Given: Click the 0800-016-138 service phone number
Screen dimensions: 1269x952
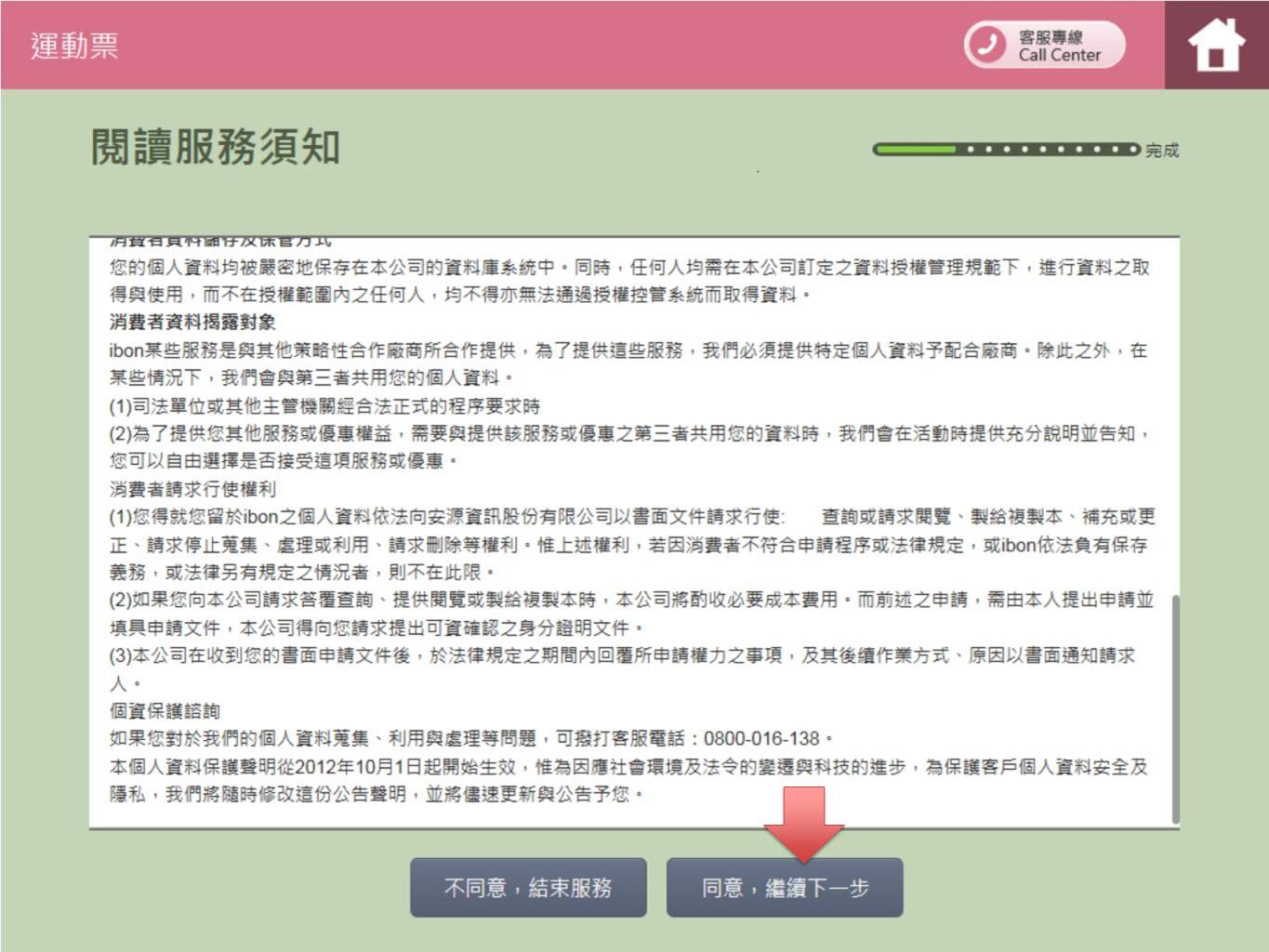Looking at the screenshot, I should [x=761, y=739].
